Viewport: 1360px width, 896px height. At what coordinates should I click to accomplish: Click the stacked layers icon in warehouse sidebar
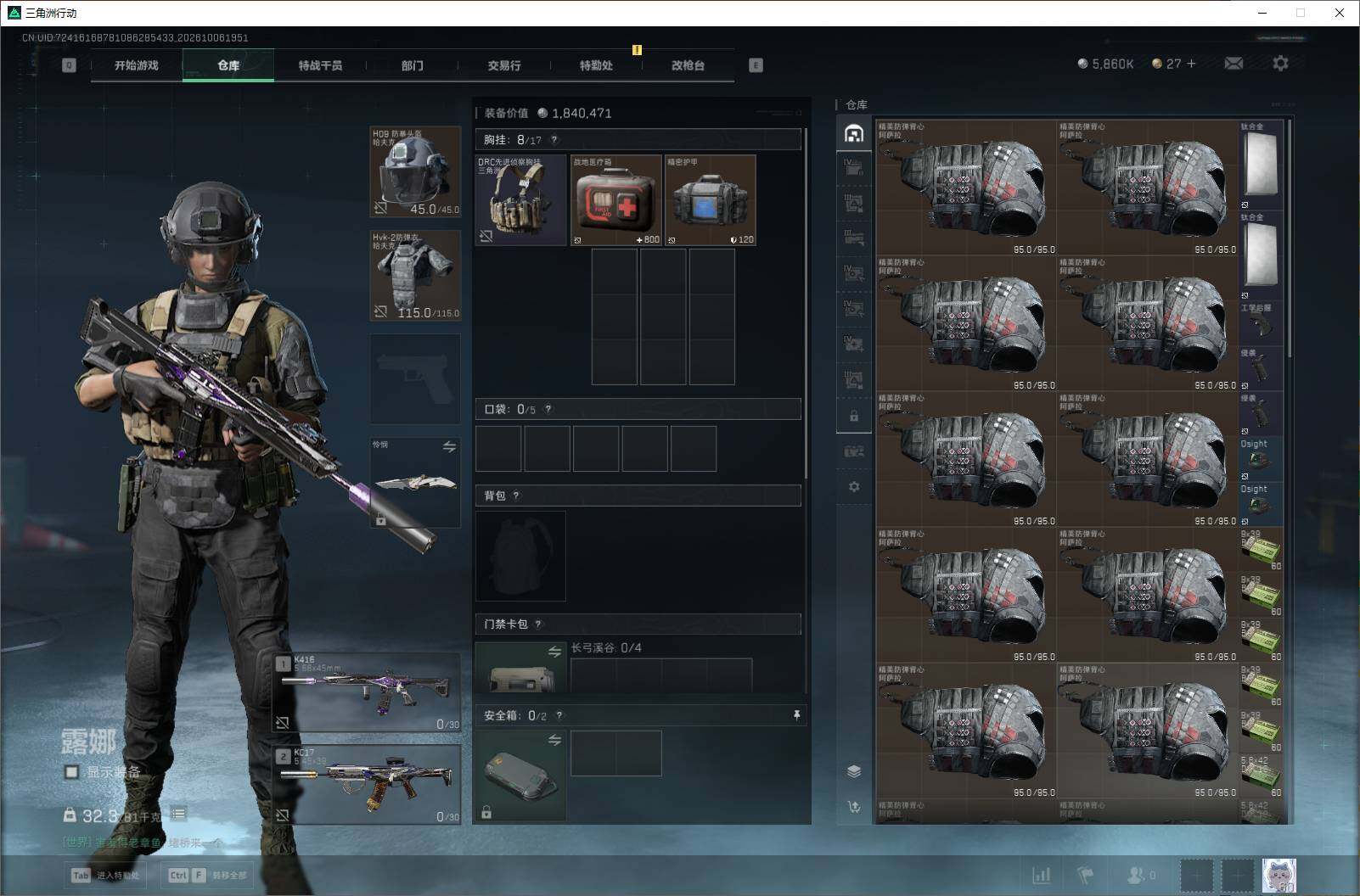(x=854, y=771)
